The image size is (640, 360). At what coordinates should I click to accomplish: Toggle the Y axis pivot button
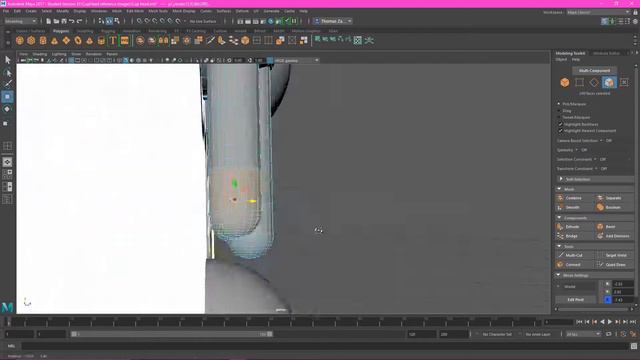(x=607, y=292)
